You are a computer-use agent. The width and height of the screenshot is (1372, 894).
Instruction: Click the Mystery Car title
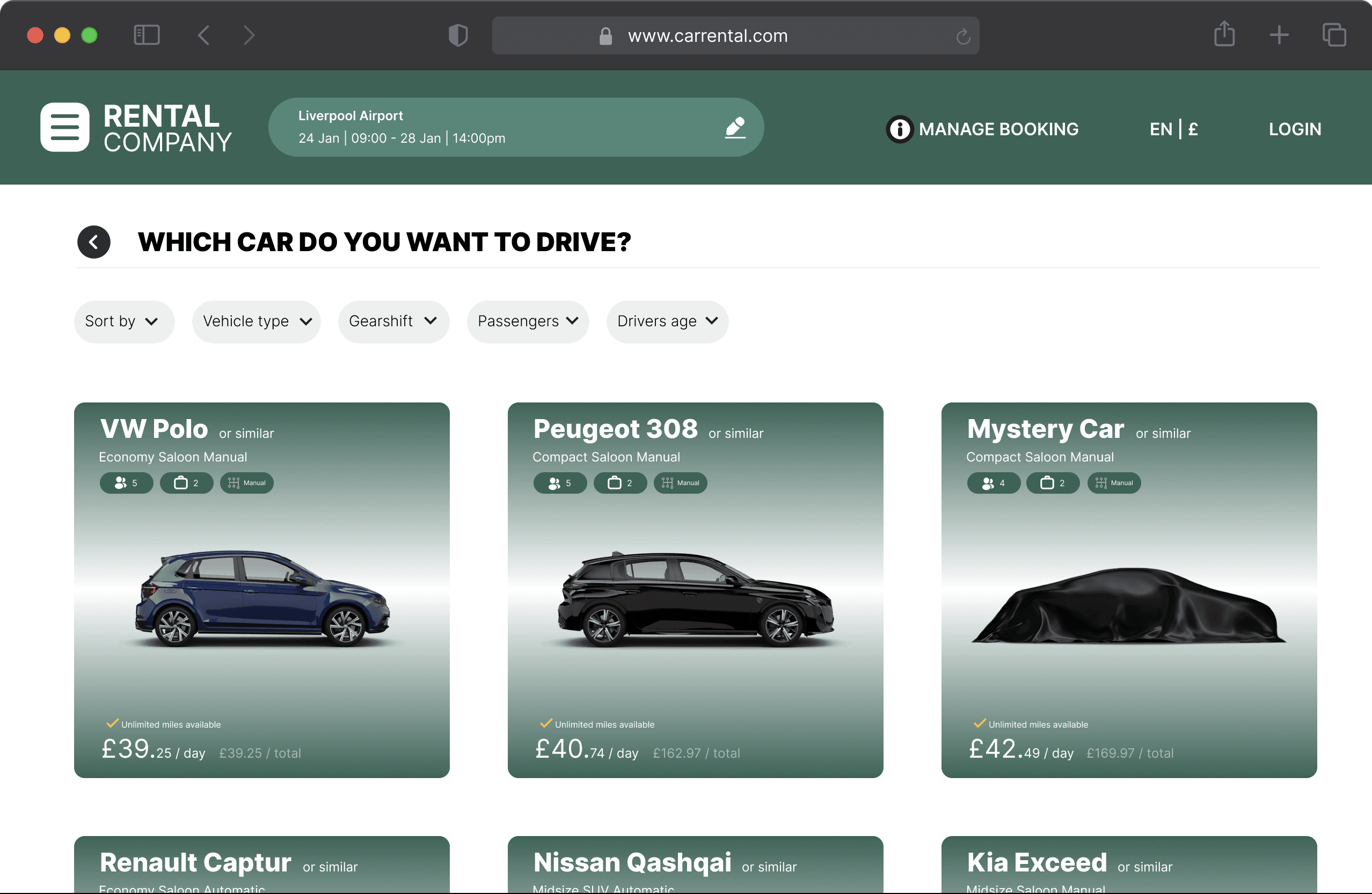pyautogui.click(x=1046, y=429)
